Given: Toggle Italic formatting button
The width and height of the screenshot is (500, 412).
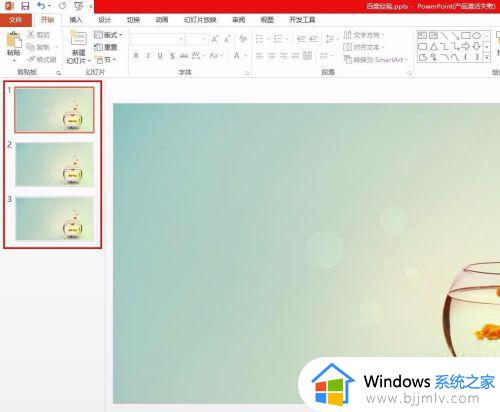Looking at the screenshot, I should 148,56.
